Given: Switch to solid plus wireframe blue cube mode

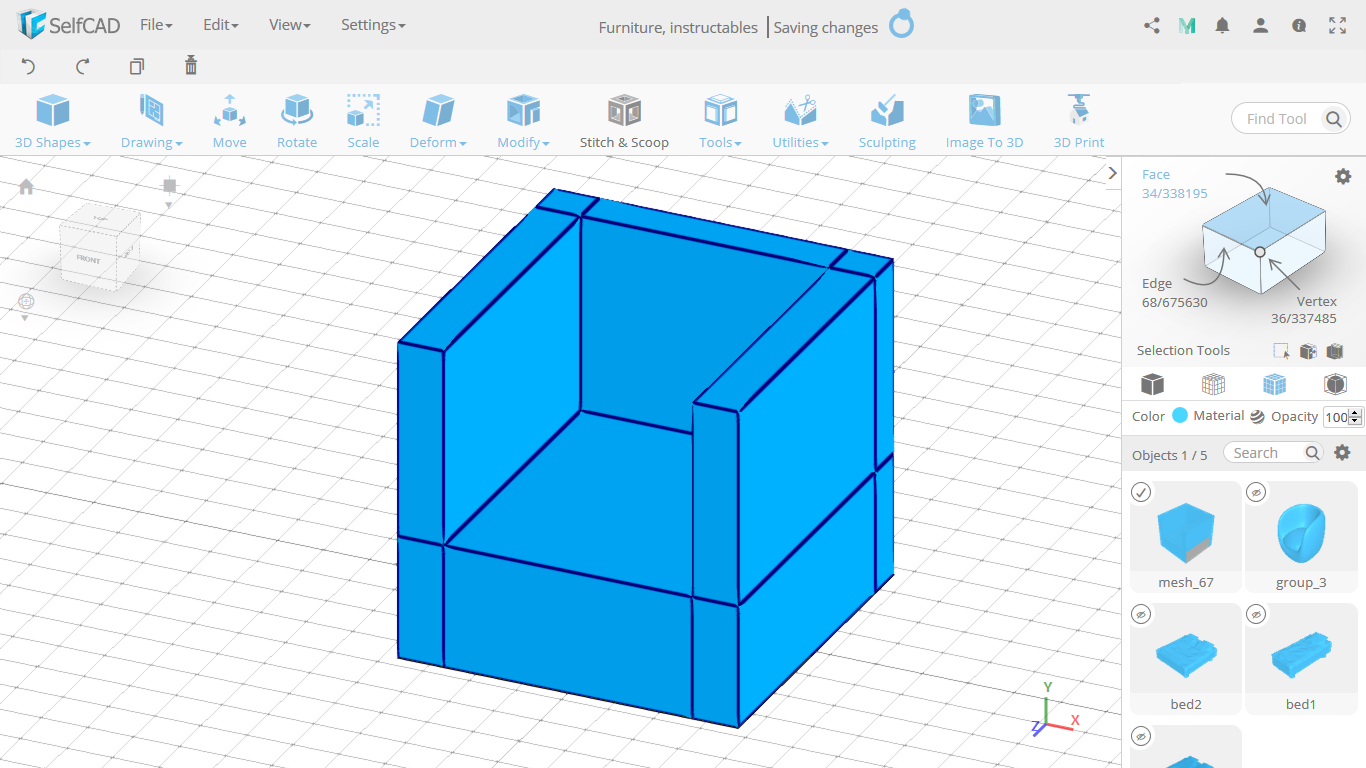Looking at the screenshot, I should pyautogui.click(x=1274, y=384).
